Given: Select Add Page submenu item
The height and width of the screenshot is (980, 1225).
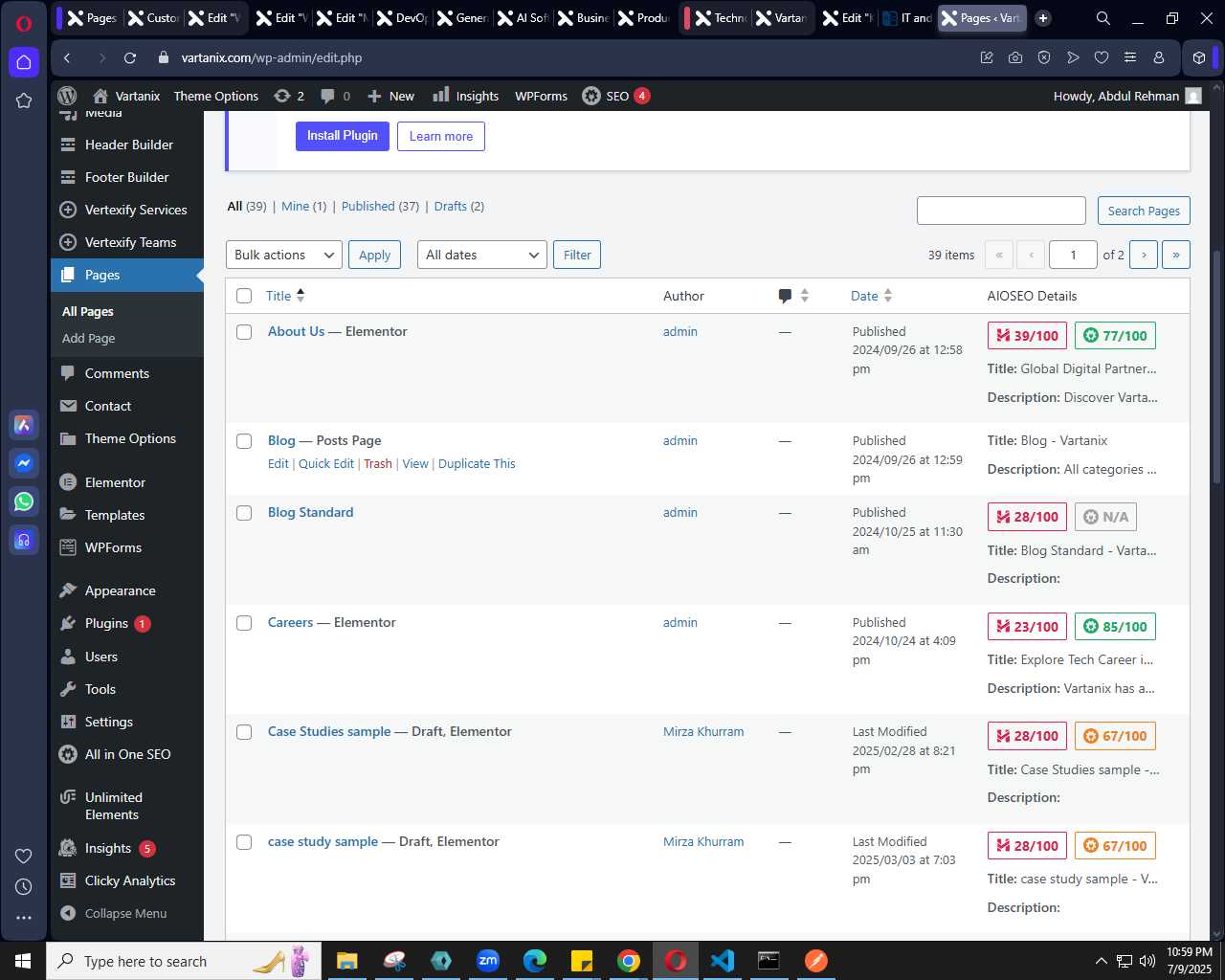Looking at the screenshot, I should pyautogui.click(x=88, y=338).
